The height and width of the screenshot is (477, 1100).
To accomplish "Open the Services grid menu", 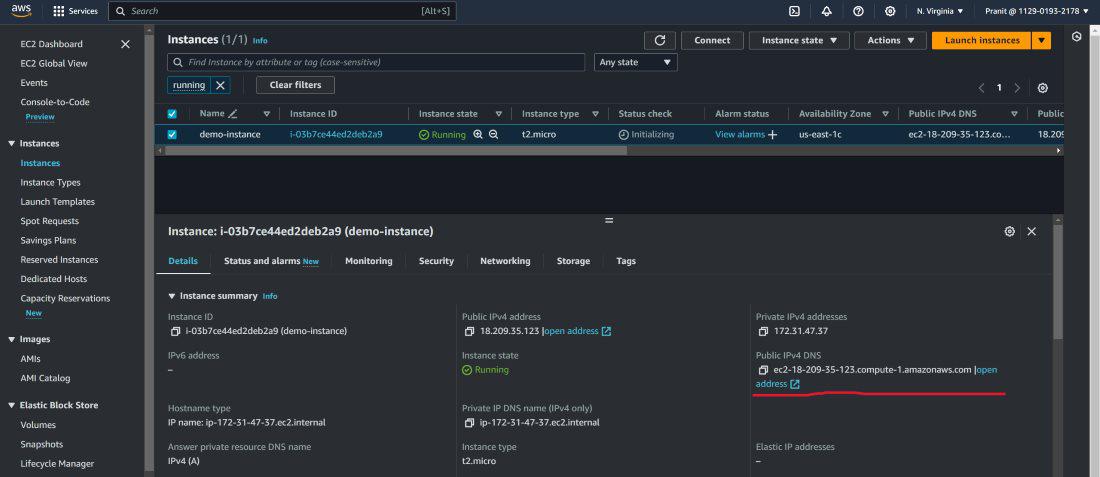I will pos(76,11).
